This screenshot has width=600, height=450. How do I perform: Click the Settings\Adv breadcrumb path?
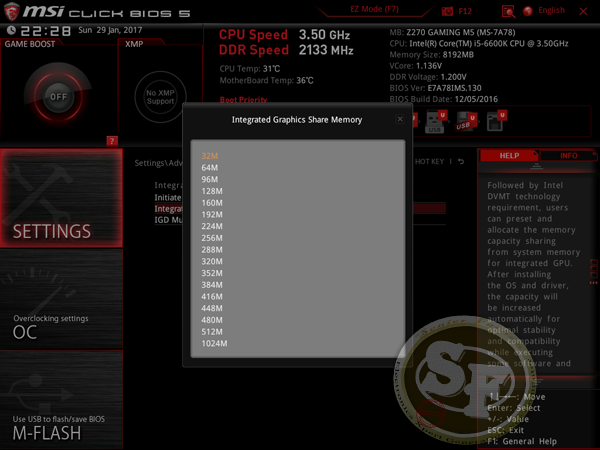(158, 163)
